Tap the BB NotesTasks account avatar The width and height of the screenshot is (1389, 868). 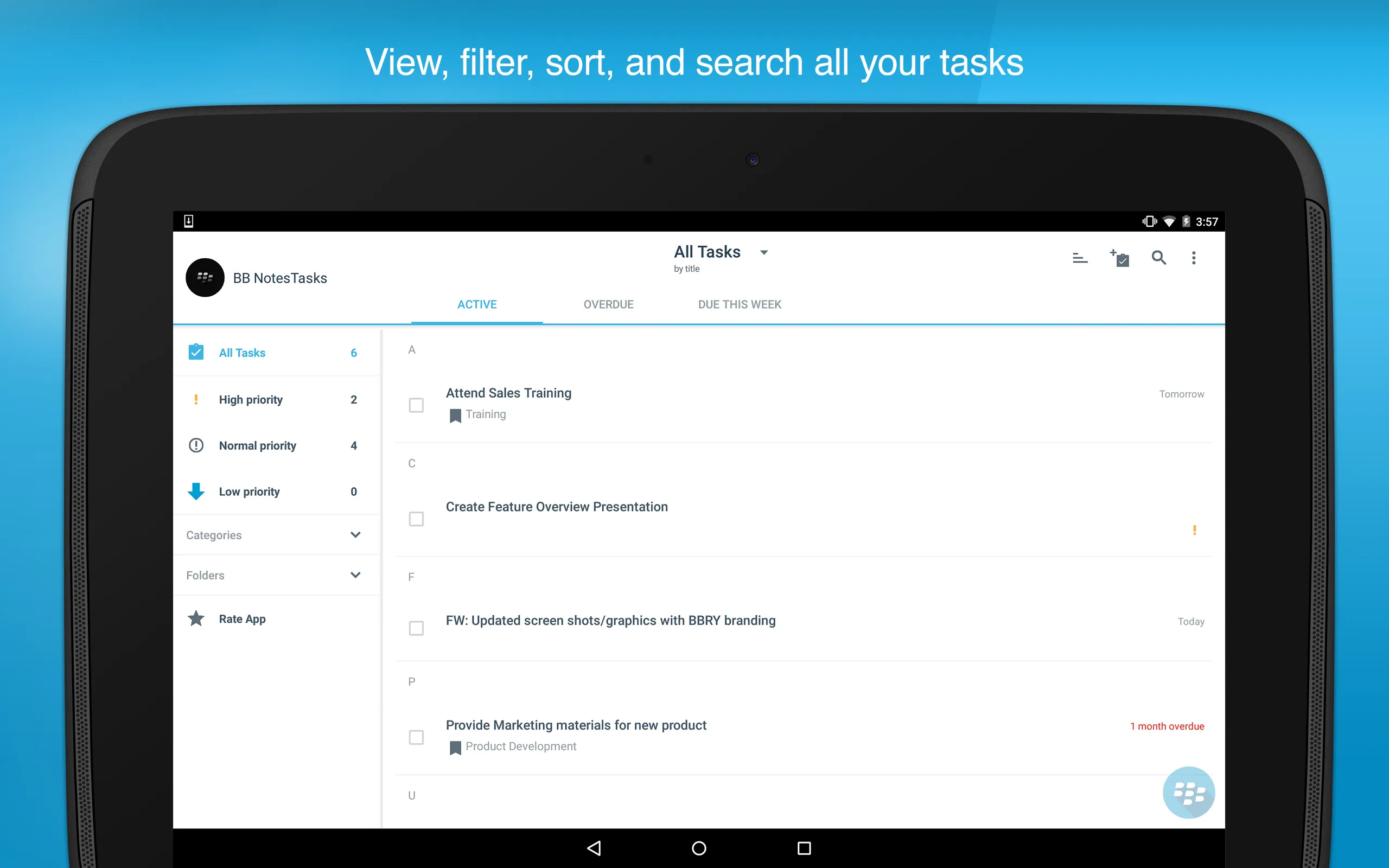[x=205, y=277]
